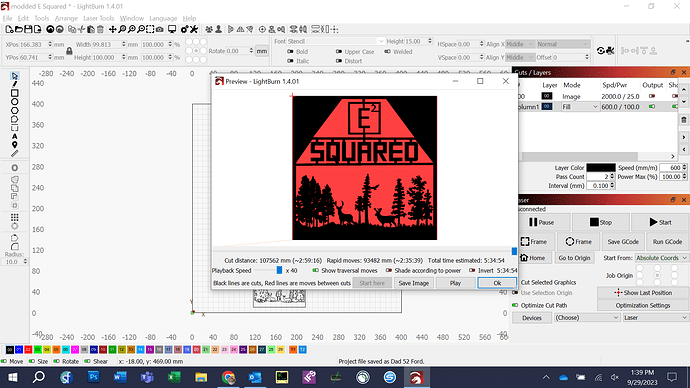Toggle Optimize Cut Path switch
690x388 pixels.
515,305
